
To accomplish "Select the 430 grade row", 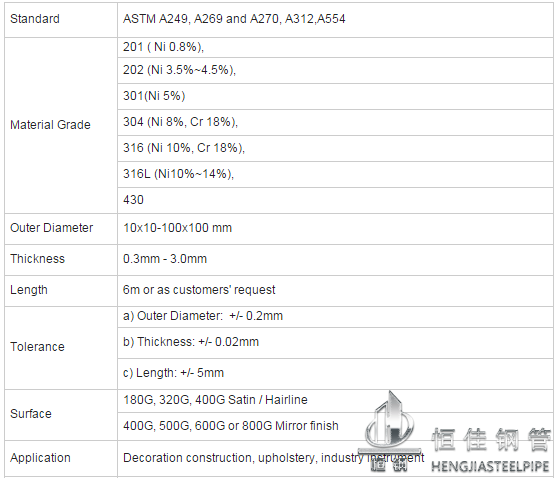I will pos(335,200).
